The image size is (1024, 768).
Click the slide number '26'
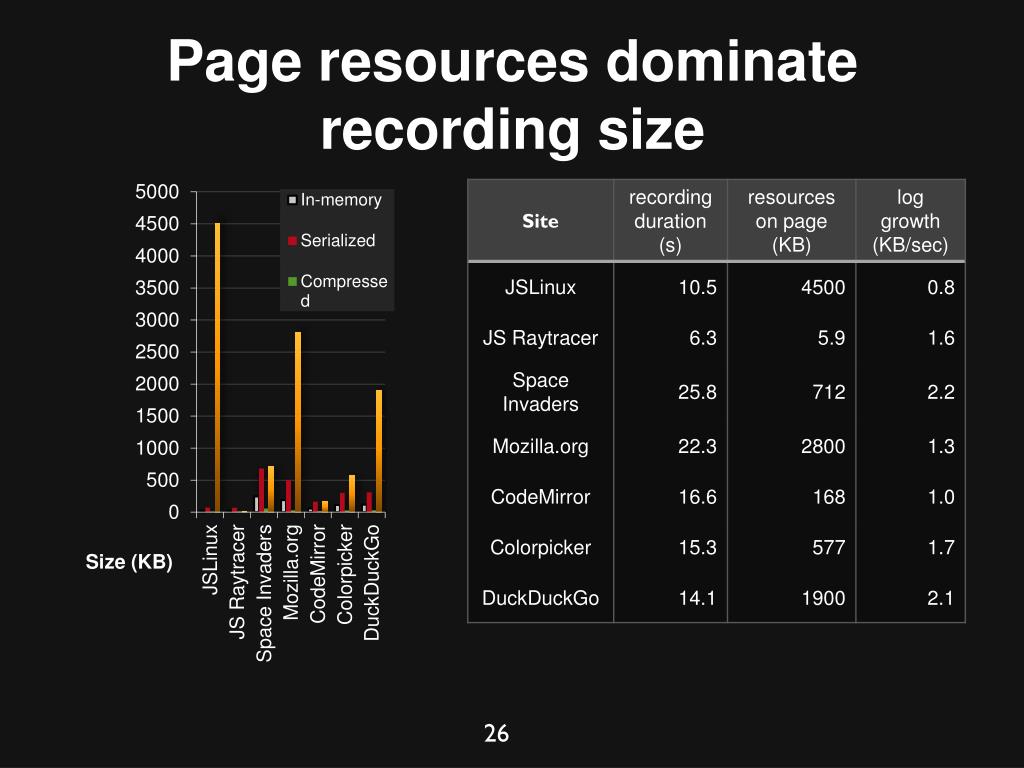point(496,733)
